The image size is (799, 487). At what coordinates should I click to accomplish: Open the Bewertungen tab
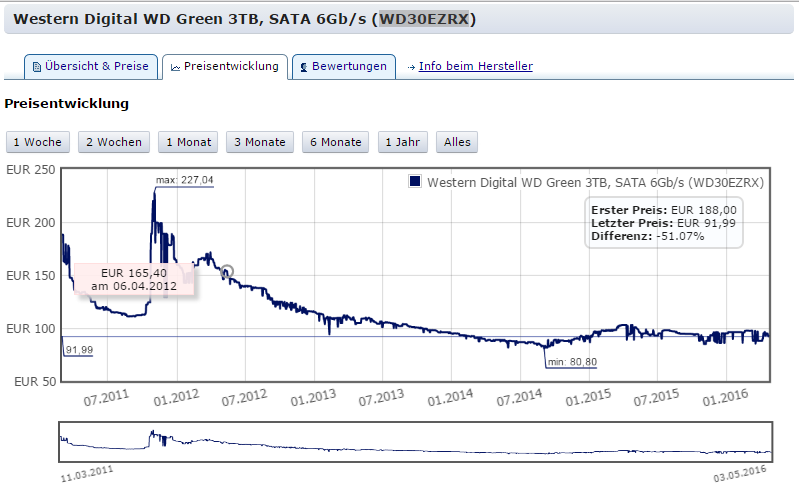click(344, 67)
